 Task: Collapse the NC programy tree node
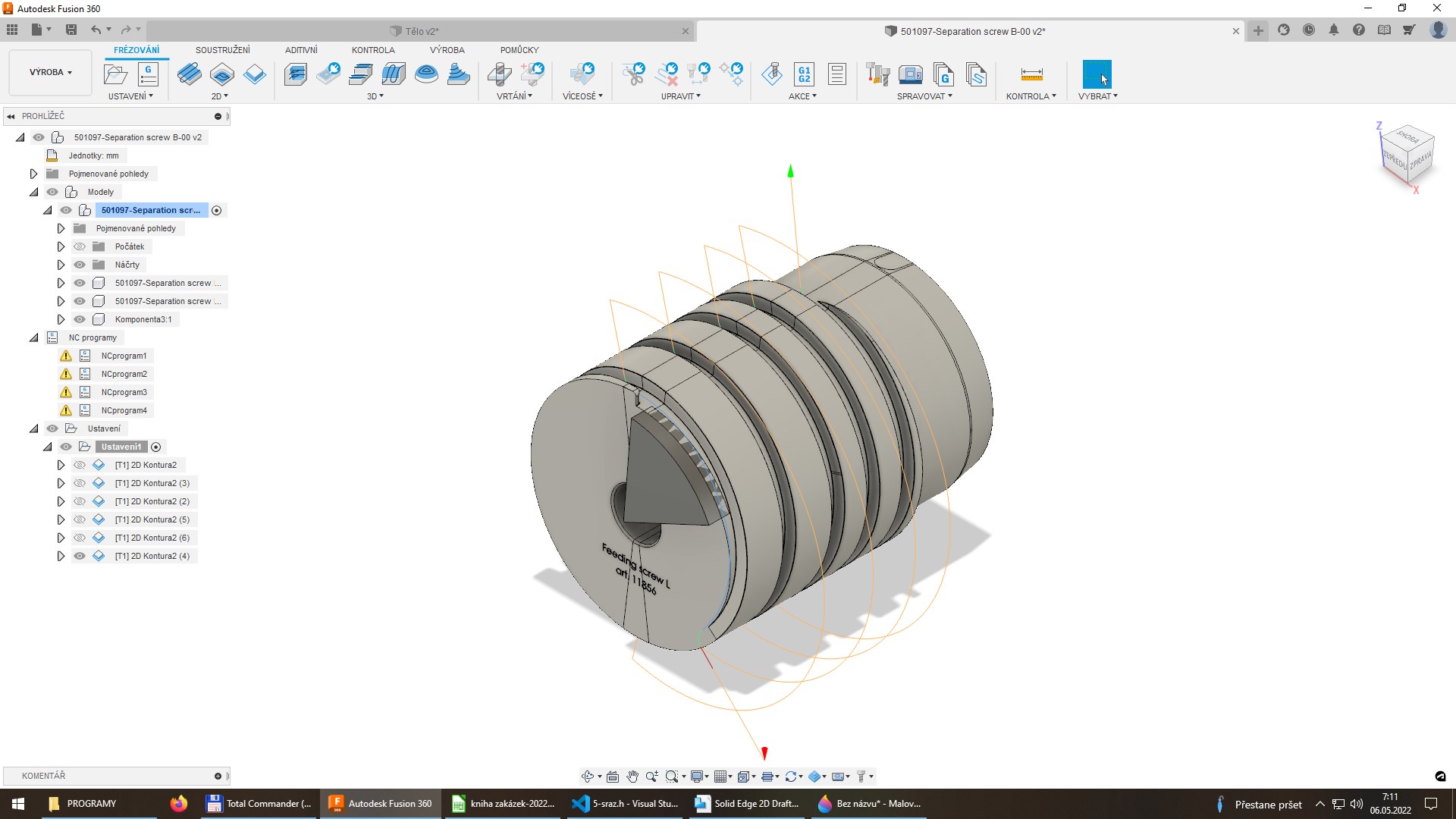coord(33,337)
